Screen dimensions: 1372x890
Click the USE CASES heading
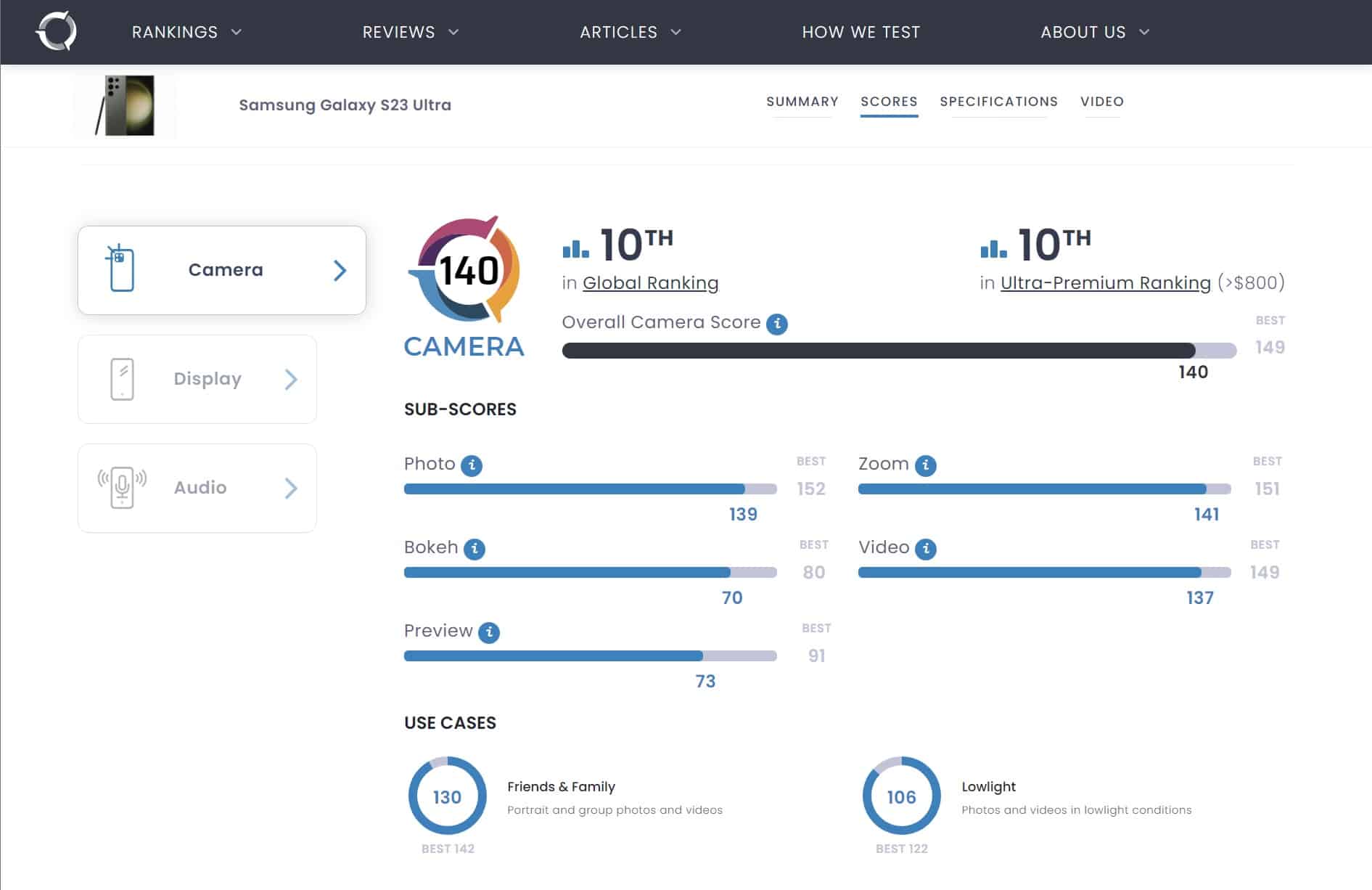[450, 723]
